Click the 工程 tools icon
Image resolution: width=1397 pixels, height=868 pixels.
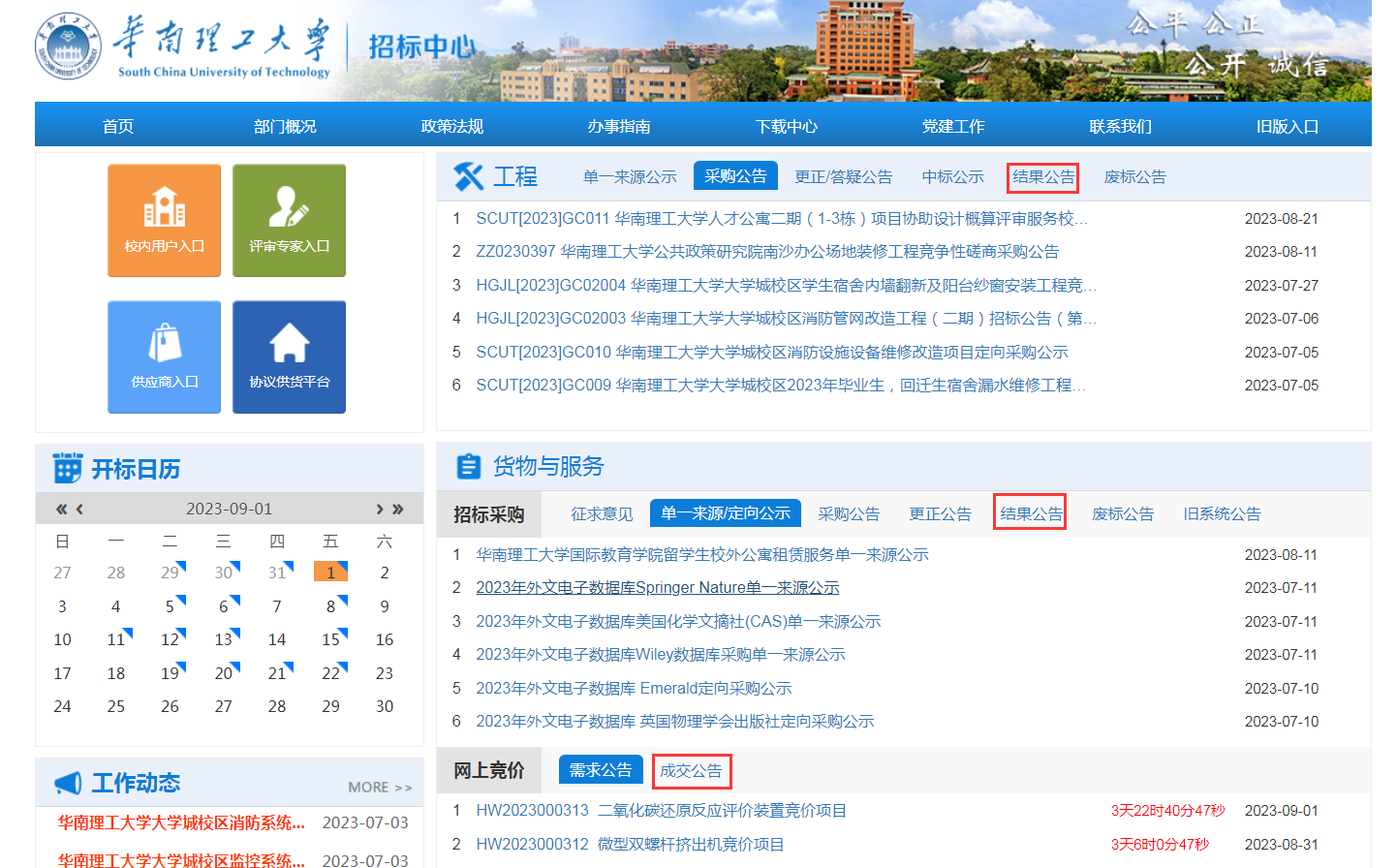click(469, 176)
